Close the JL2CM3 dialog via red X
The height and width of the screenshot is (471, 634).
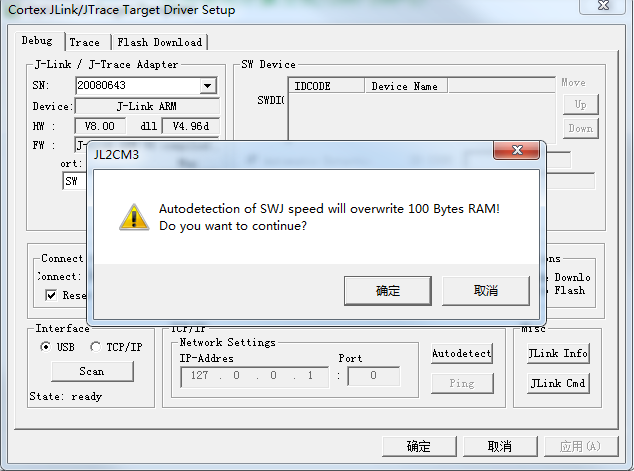point(516,150)
